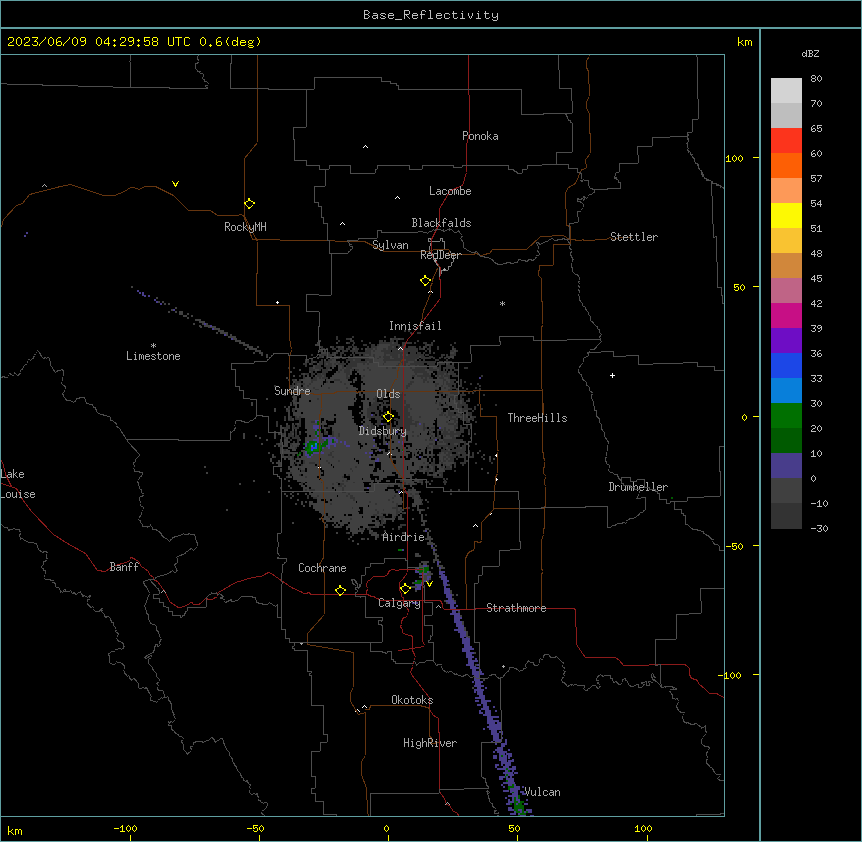Click the km unit label at top right
This screenshot has height=842, width=862.
pos(745,42)
